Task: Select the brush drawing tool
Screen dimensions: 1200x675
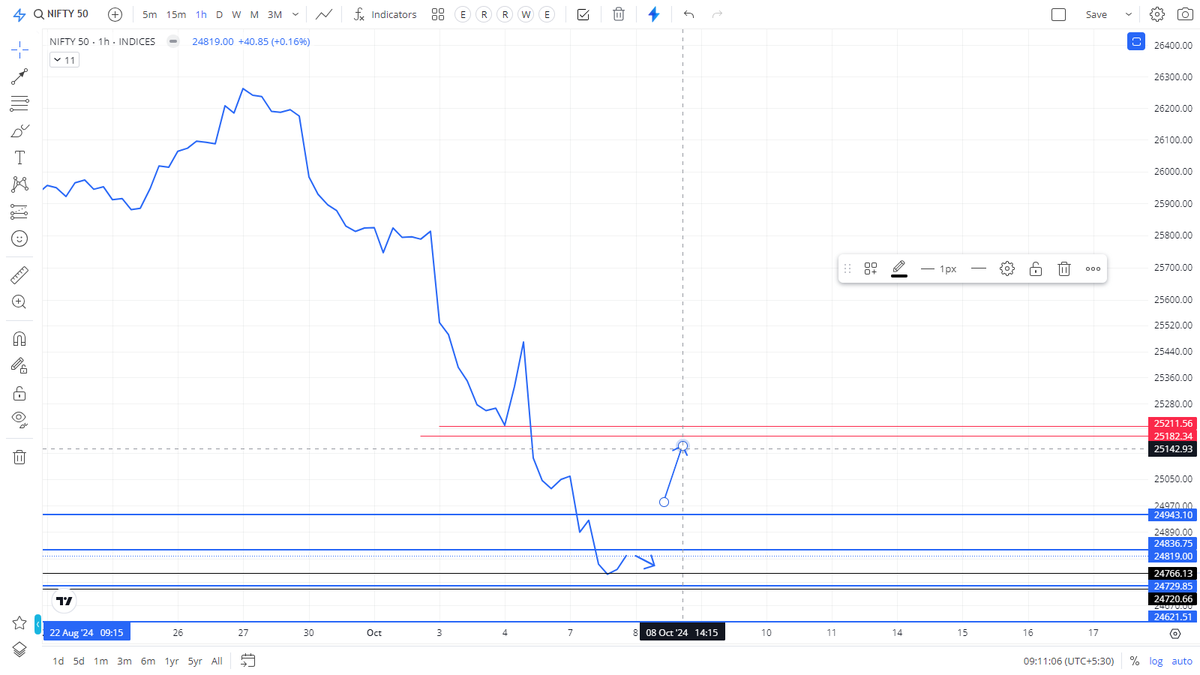Action: [19, 131]
